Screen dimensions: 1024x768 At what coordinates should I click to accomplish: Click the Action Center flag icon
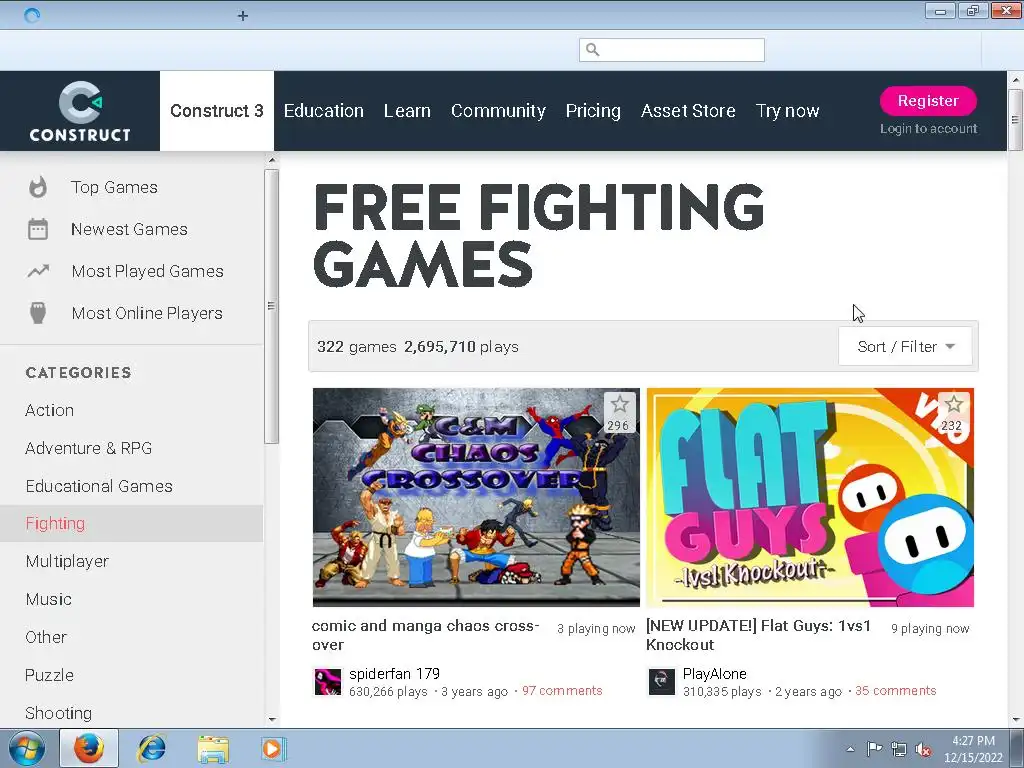point(874,749)
